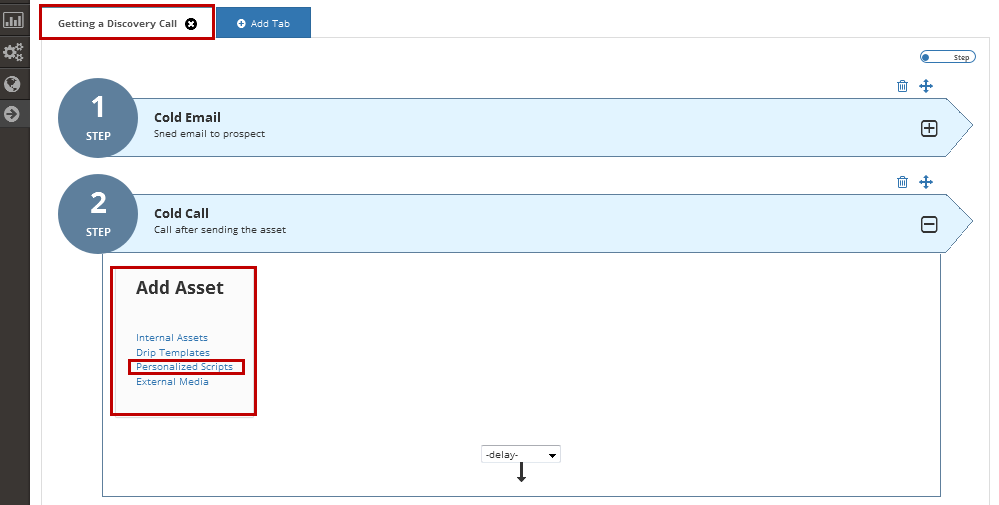The height and width of the screenshot is (505, 999).
Task: Delete step 2 Cold Call with trash icon
Action: pyautogui.click(x=902, y=182)
